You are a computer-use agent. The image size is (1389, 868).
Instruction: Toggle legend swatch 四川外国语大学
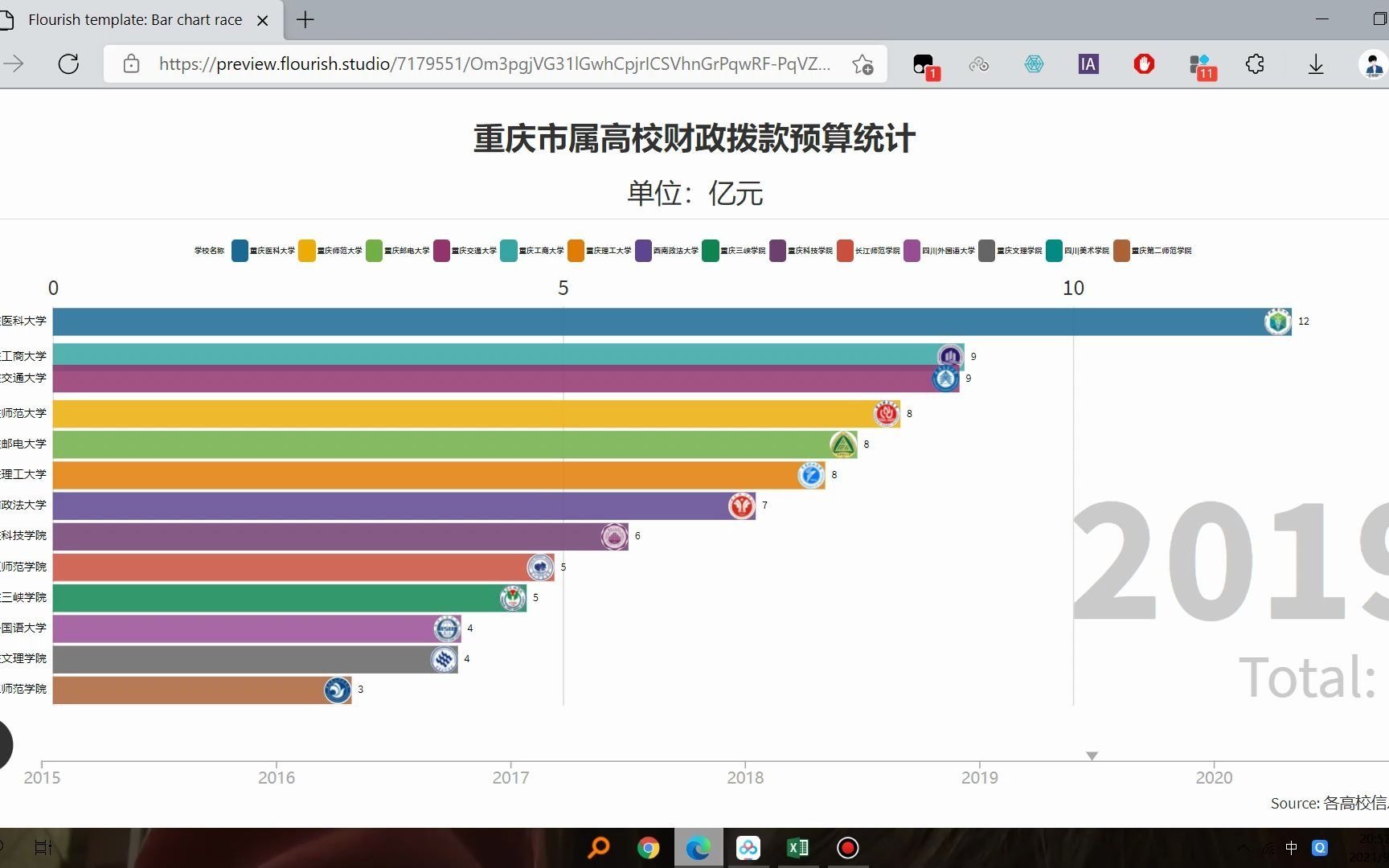click(912, 251)
